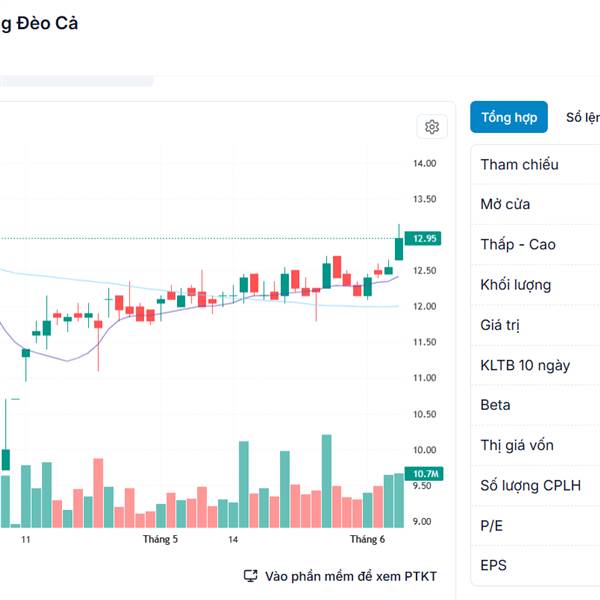This screenshot has height=600, width=600.
Task: Select the P/E row
Action: click(535, 525)
